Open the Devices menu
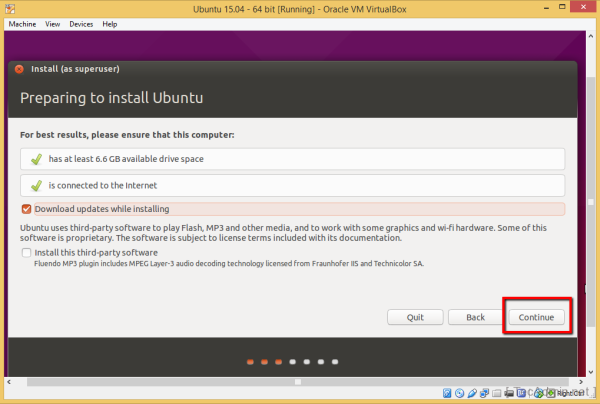This screenshot has height=404, width=600. (82, 23)
